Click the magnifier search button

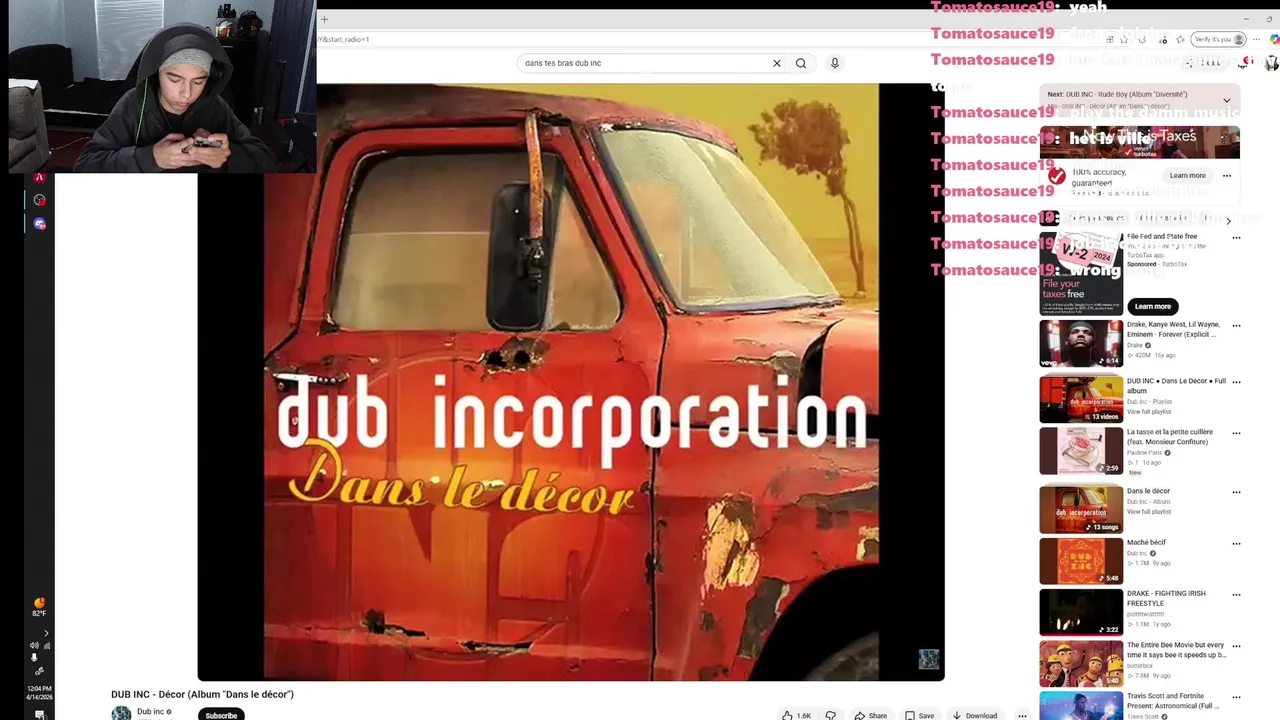click(801, 63)
